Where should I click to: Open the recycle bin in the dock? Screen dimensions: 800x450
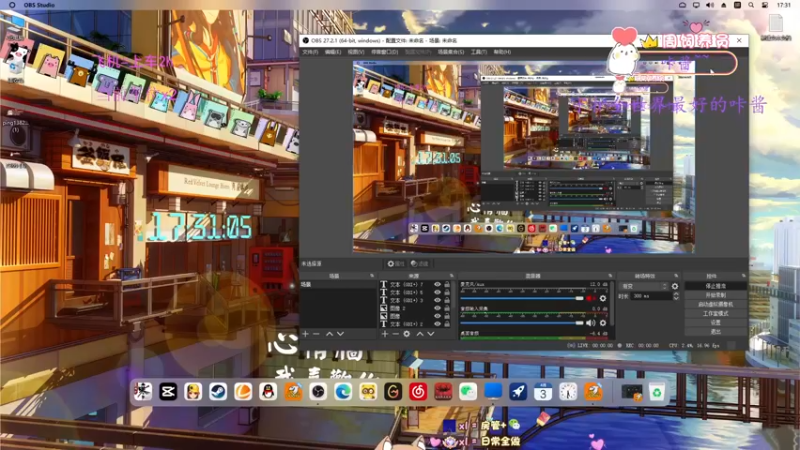coord(657,392)
